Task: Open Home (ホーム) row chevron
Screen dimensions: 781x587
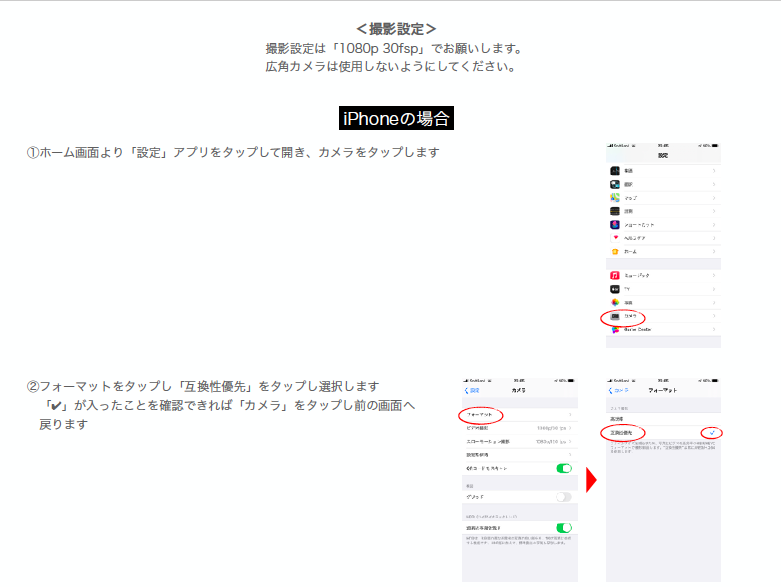Action: [714, 251]
